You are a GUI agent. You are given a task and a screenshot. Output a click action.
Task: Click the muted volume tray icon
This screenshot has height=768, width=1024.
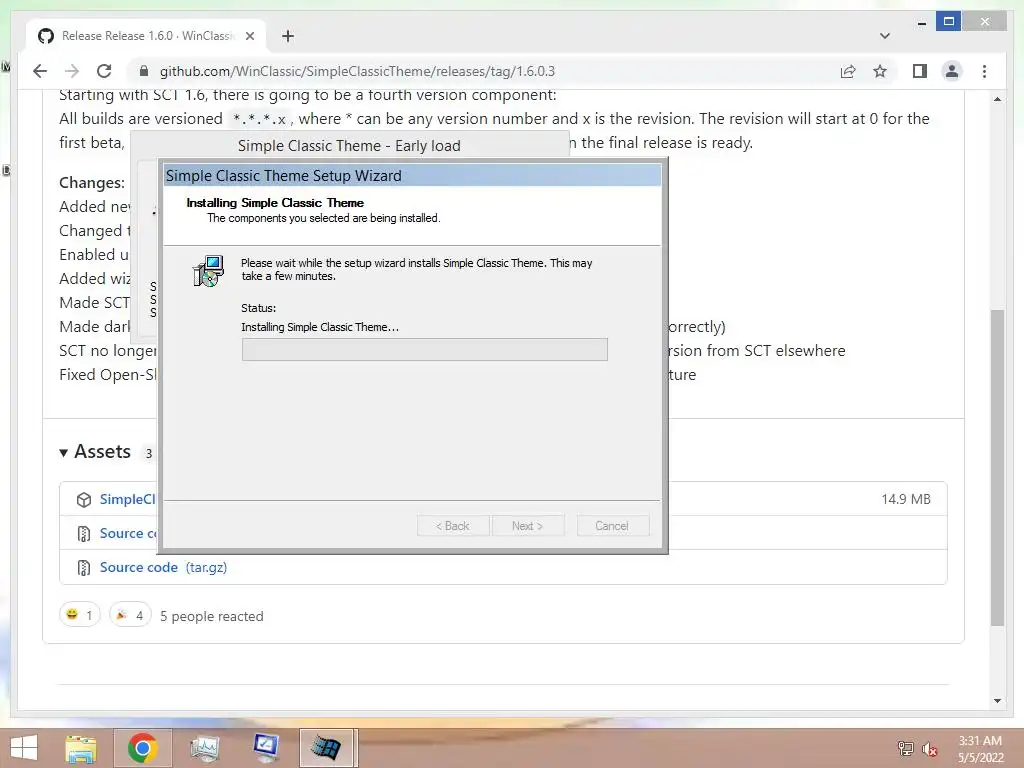tap(929, 749)
